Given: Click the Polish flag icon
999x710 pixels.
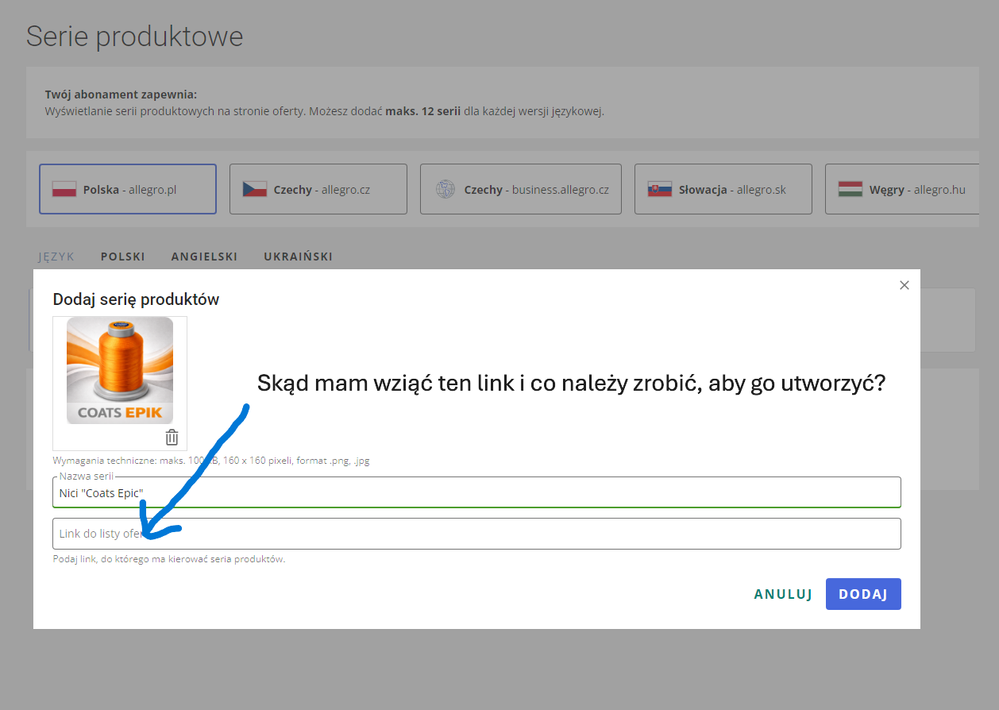Looking at the screenshot, I should (x=64, y=189).
